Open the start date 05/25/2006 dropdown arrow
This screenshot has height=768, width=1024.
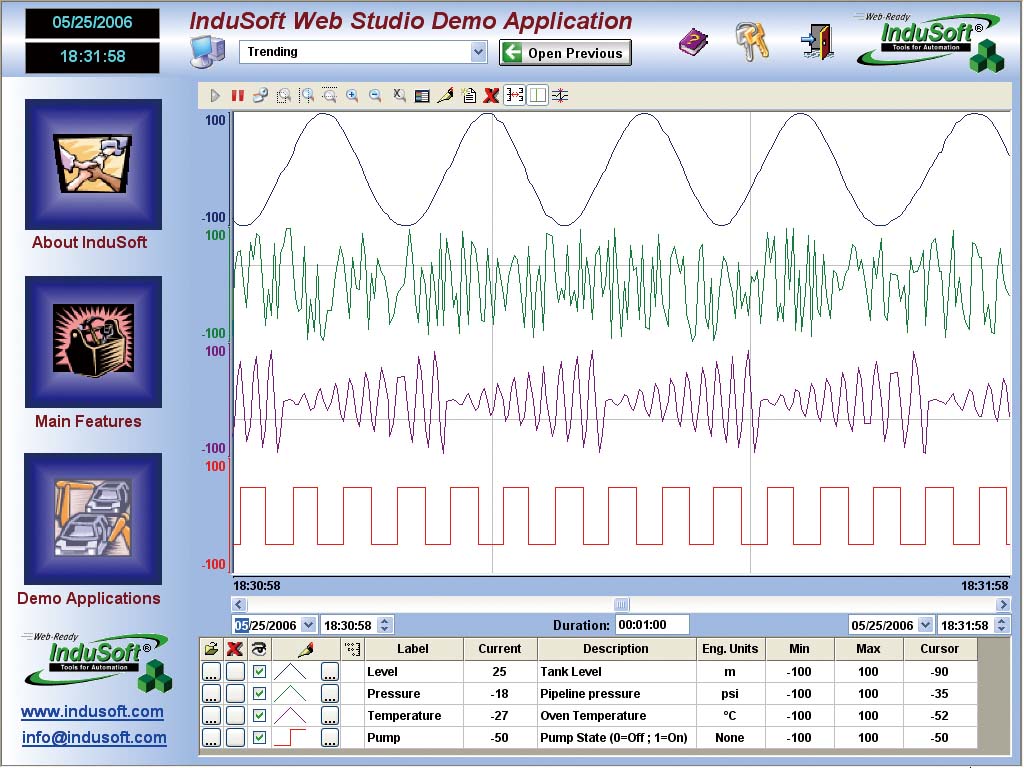click(308, 625)
